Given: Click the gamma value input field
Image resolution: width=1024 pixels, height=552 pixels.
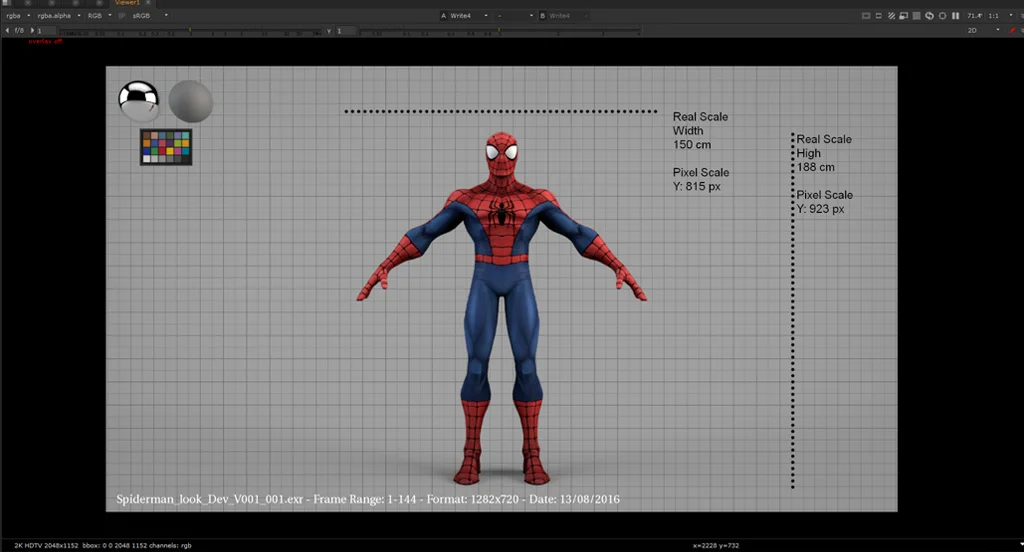Looking at the screenshot, I should click(x=346, y=31).
